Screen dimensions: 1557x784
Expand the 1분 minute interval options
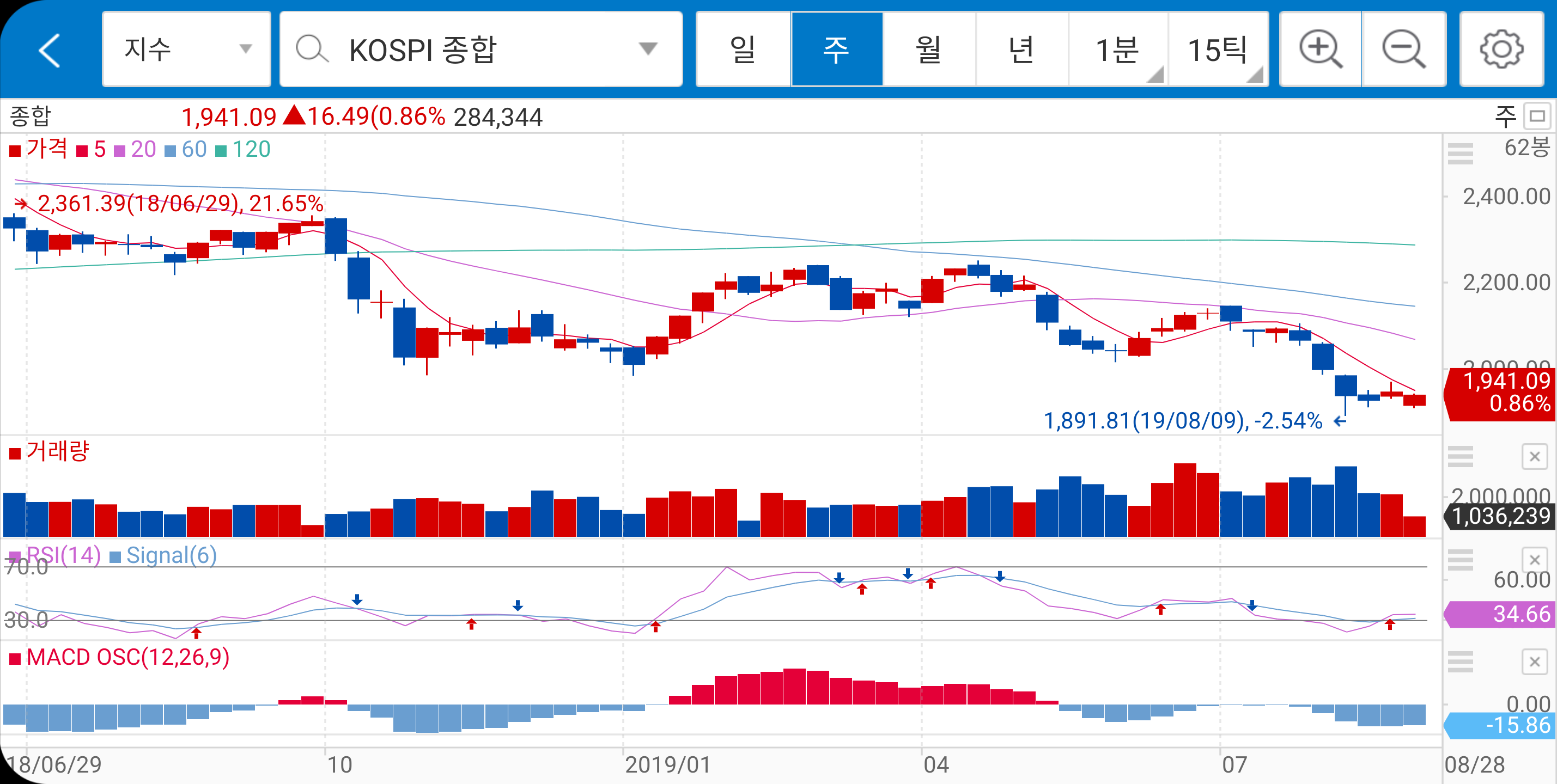(x=1118, y=50)
